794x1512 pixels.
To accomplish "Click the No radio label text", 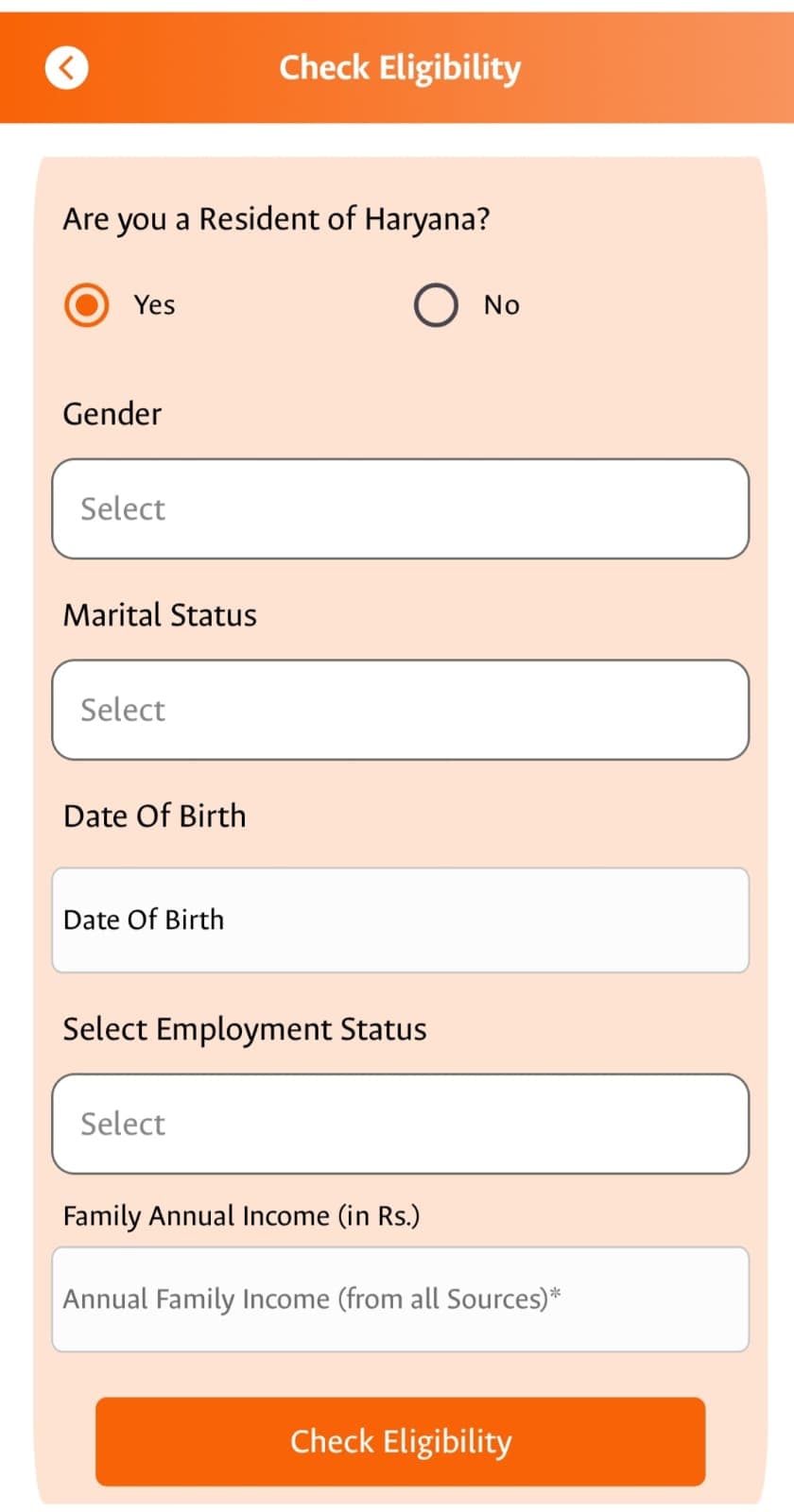I will pyautogui.click(x=502, y=304).
